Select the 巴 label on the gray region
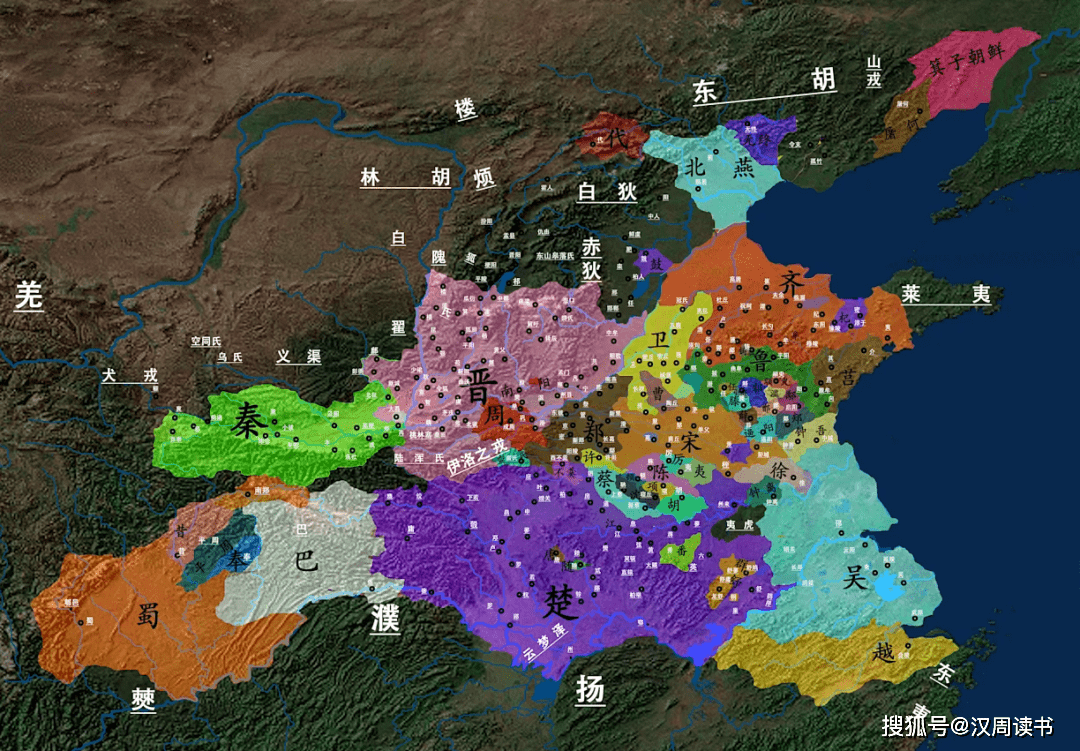The image size is (1080, 751). coord(303,559)
